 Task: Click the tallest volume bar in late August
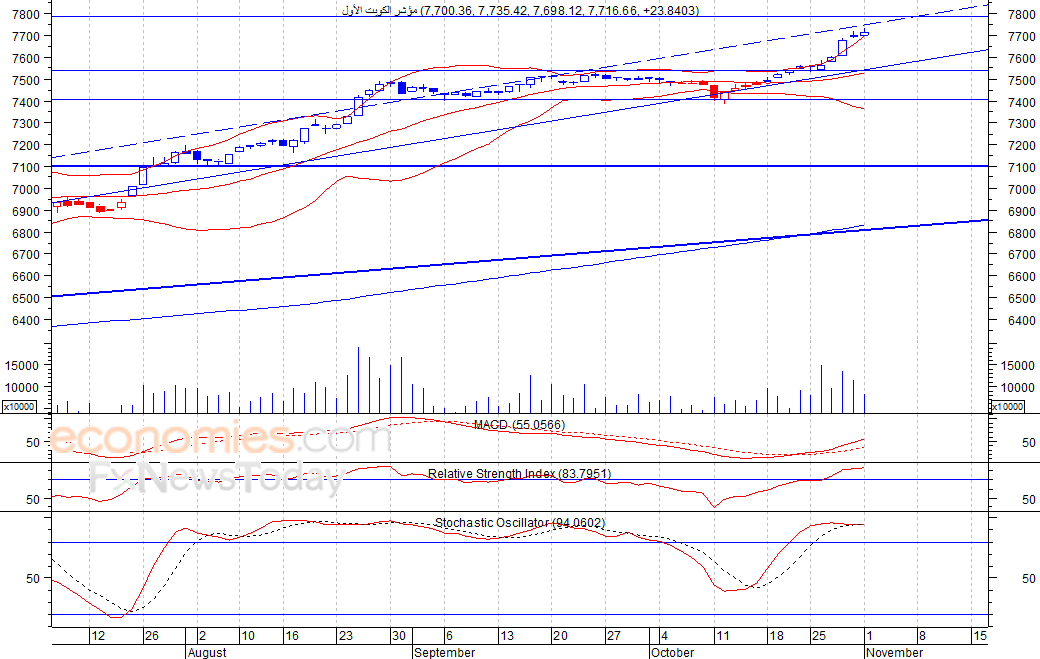[x=359, y=380]
